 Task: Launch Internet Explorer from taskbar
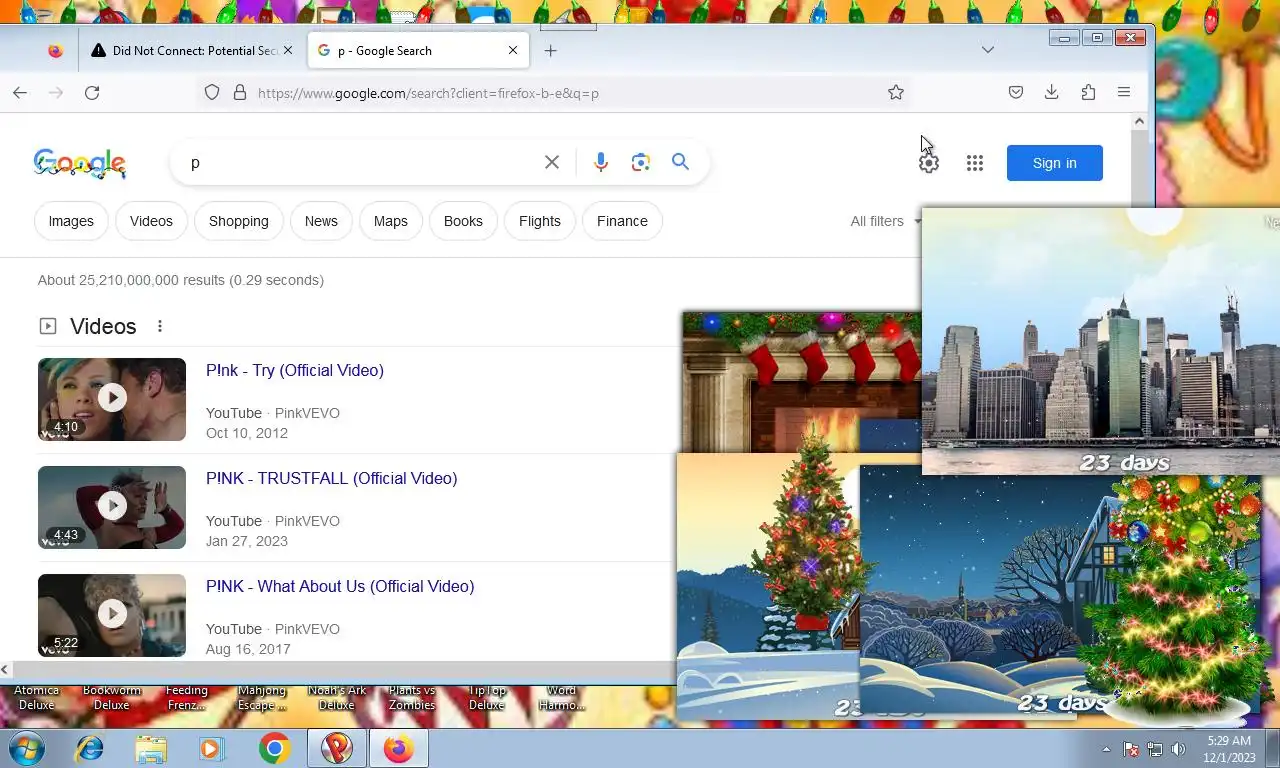coord(90,748)
